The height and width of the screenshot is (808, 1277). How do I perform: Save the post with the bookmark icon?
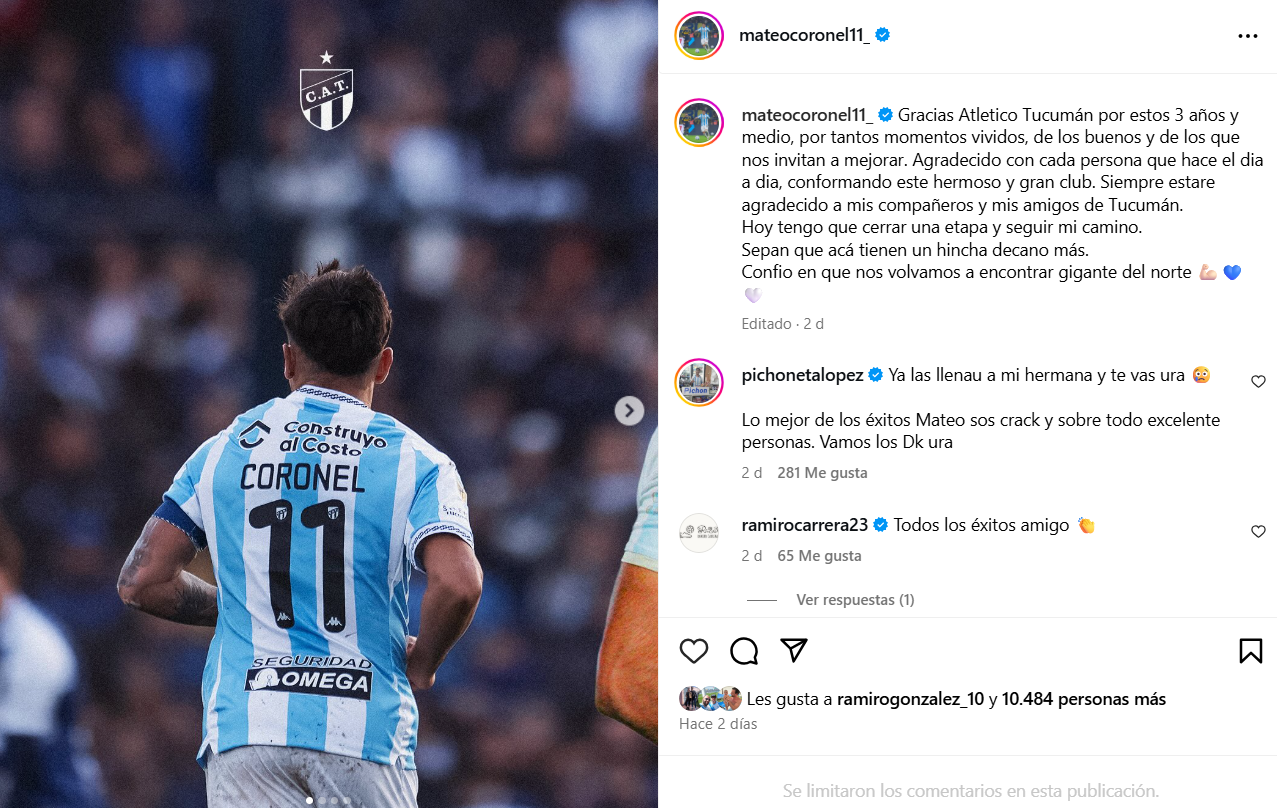tap(1250, 651)
